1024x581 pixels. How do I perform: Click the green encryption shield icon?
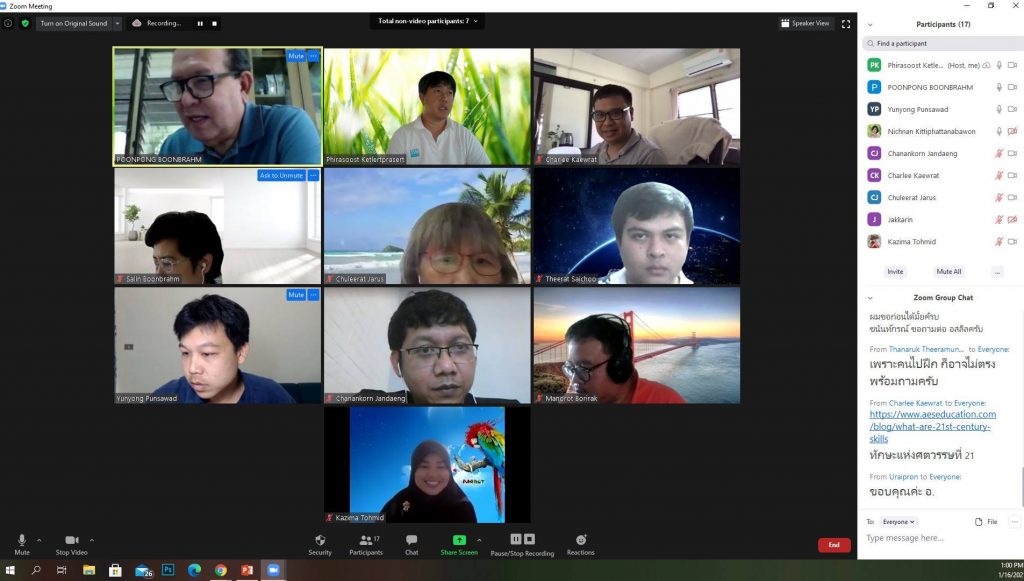(25, 23)
